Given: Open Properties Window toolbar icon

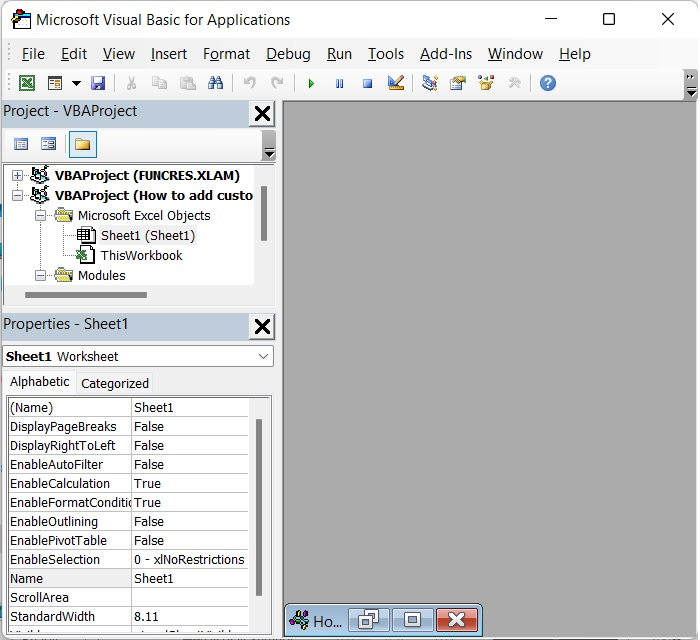Looking at the screenshot, I should tap(458, 83).
